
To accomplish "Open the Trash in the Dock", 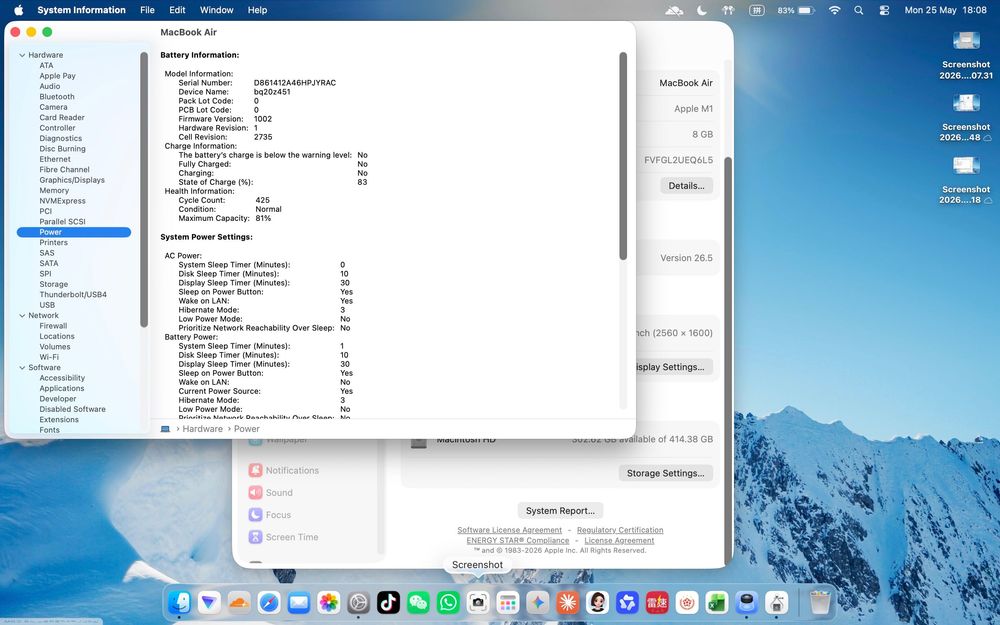I will point(820,602).
